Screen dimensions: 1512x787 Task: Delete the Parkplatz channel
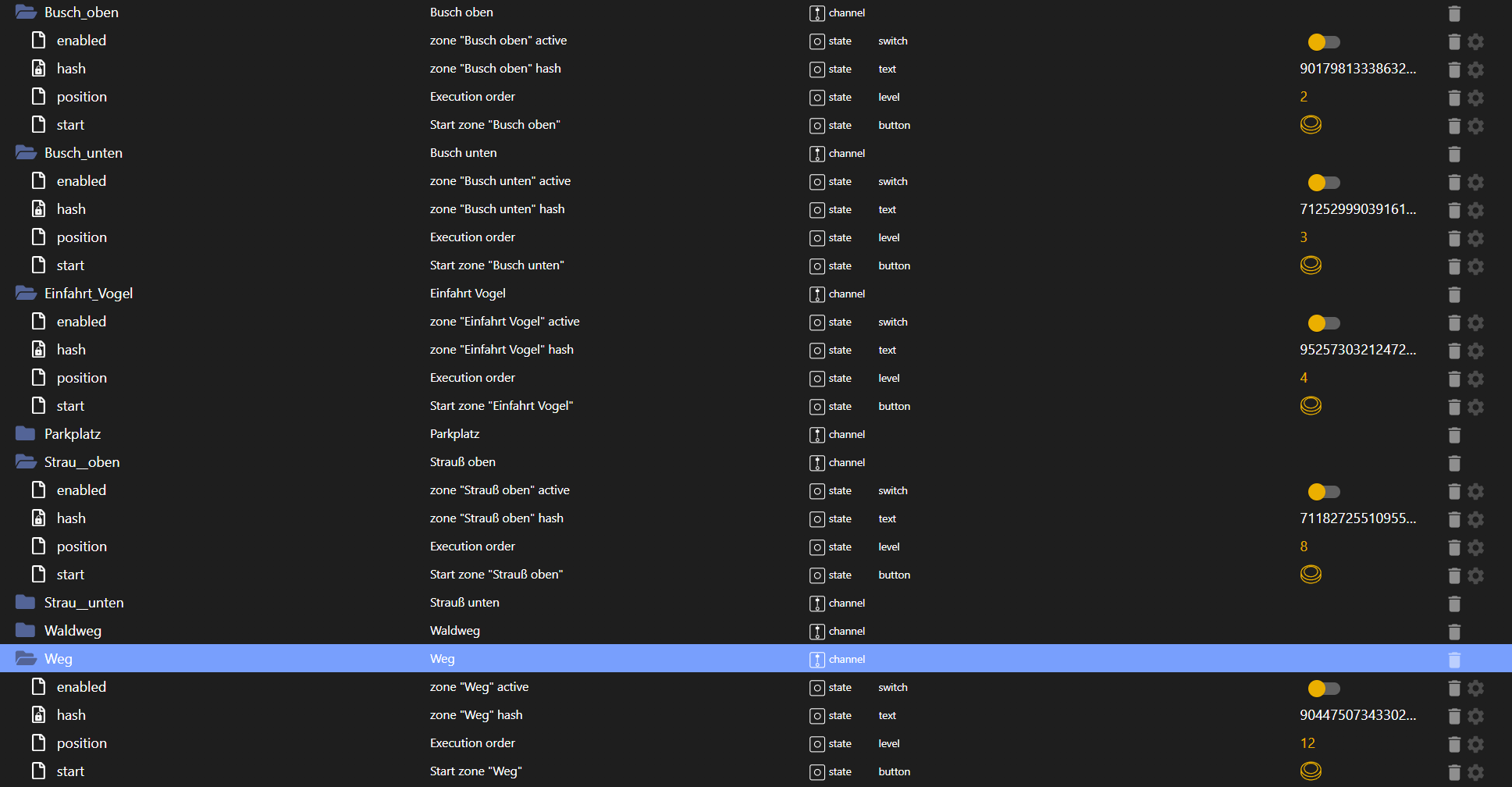pyautogui.click(x=1454, y=435)
